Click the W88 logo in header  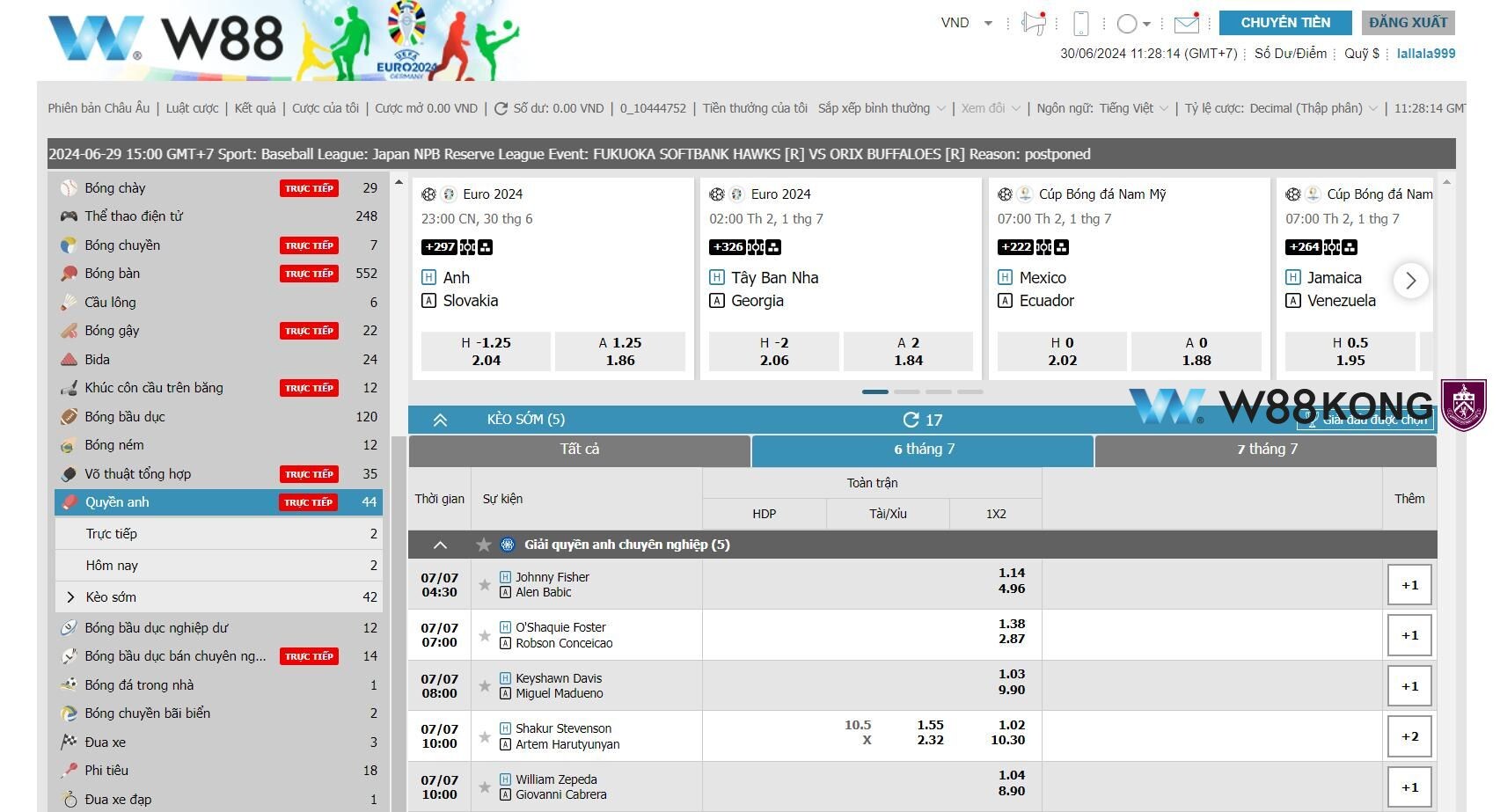coord(165,37)
